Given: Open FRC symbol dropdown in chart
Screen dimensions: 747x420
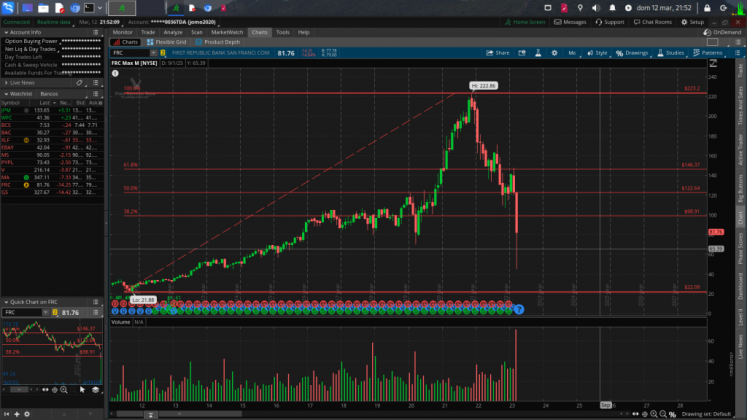Looking at the screenshot, I should click(x=153, y=53).
